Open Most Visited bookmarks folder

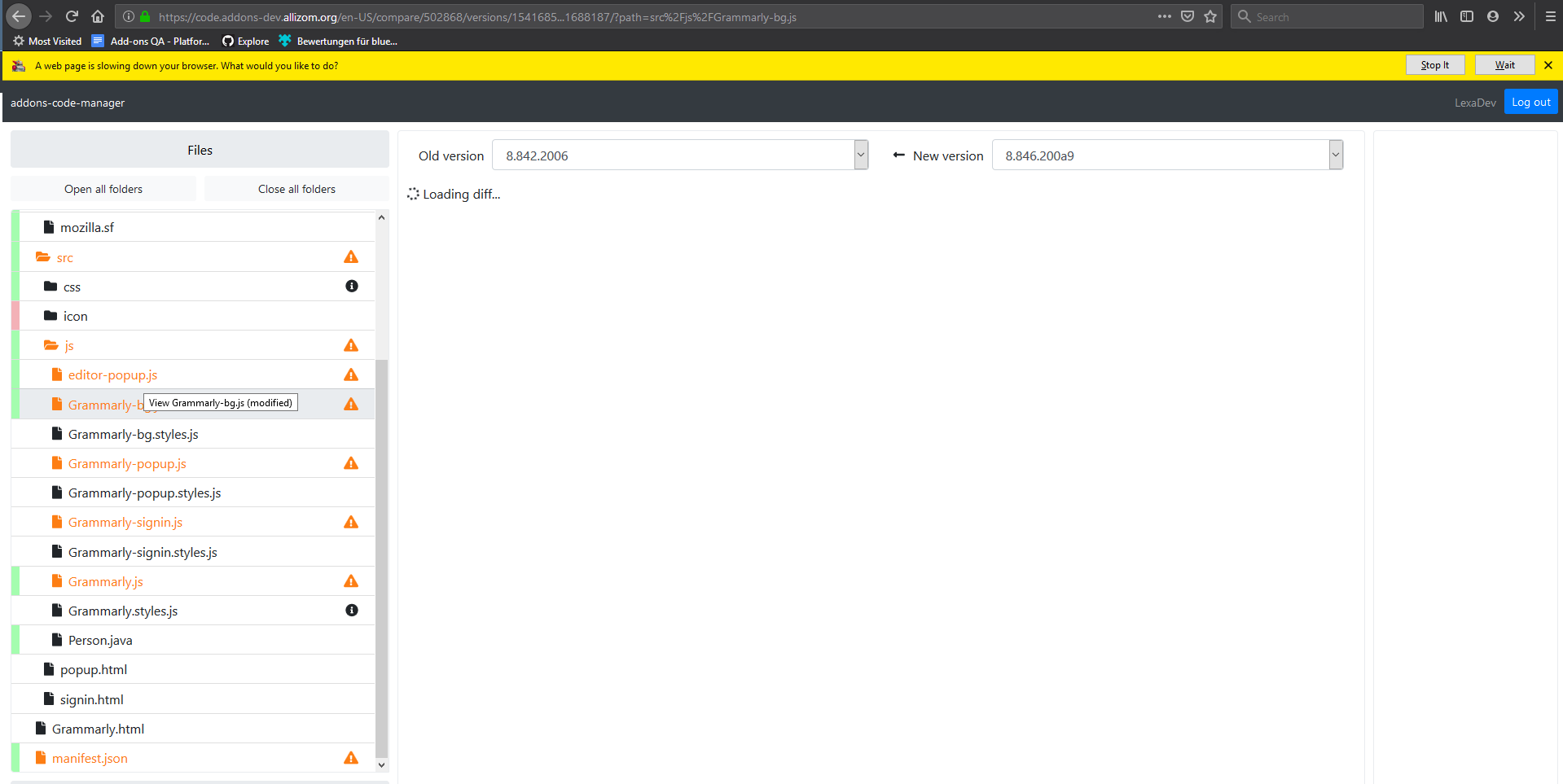coord(47,41)
